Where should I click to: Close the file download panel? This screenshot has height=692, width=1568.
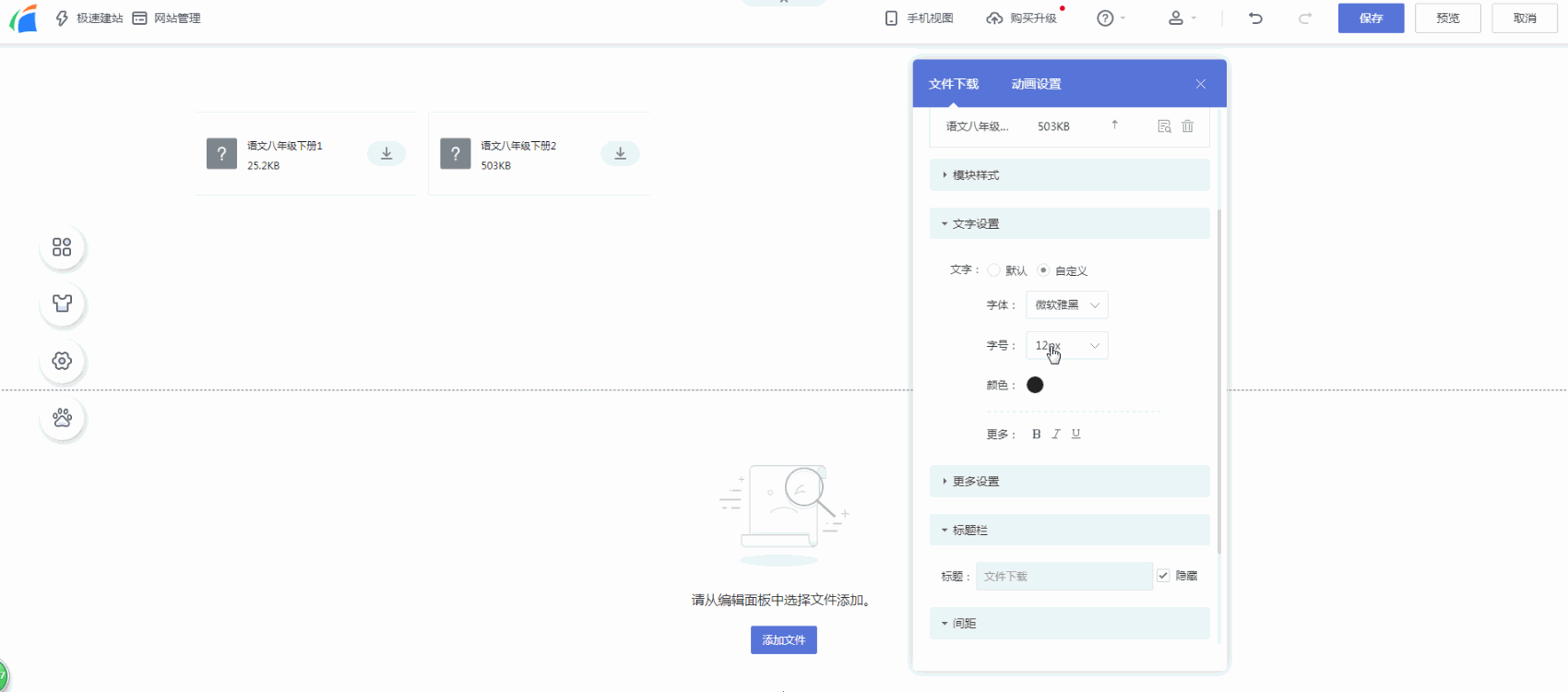1201,84
